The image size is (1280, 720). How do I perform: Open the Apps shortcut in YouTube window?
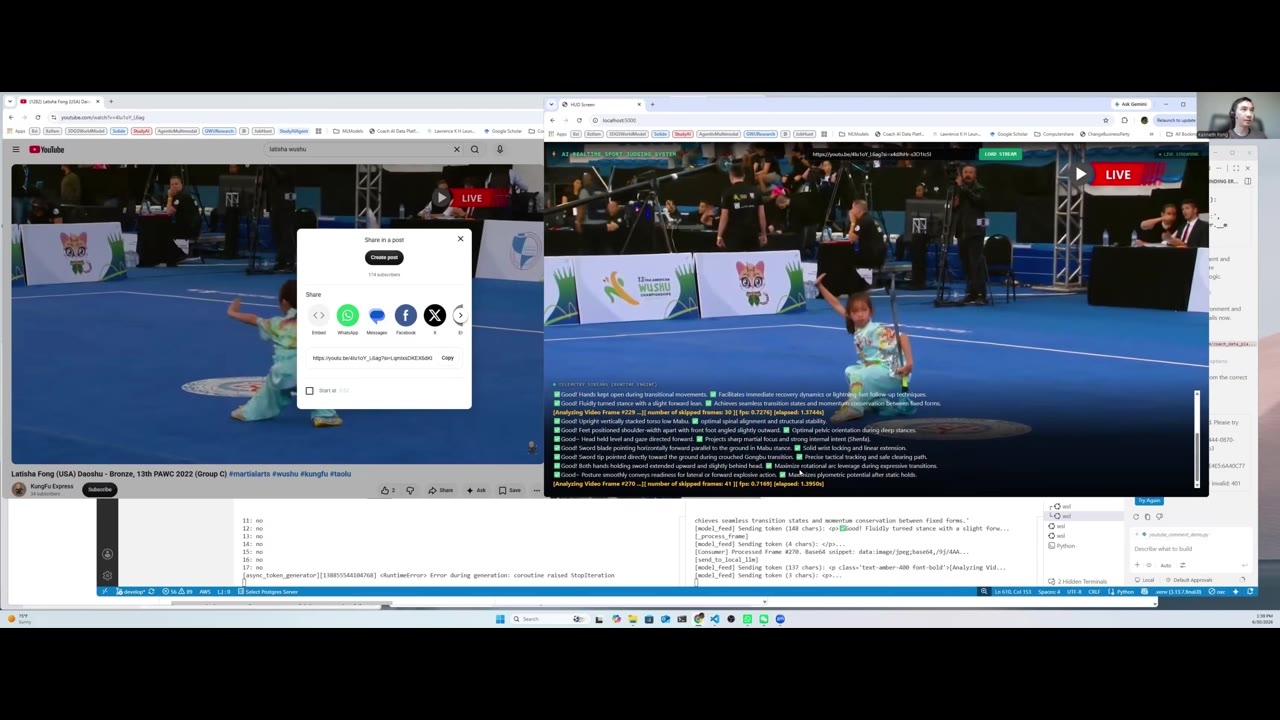point(16,131)
